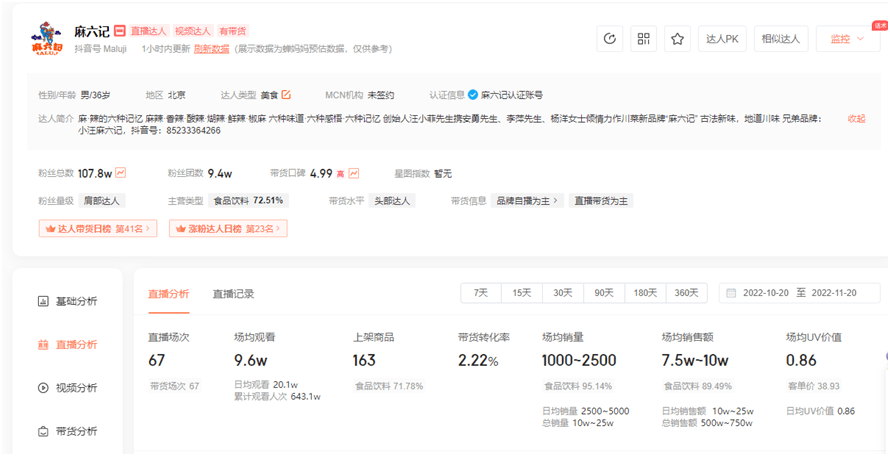Click the 麻六记 avatar logo
This screenshot has width=890, height=456.
[48, 39]
